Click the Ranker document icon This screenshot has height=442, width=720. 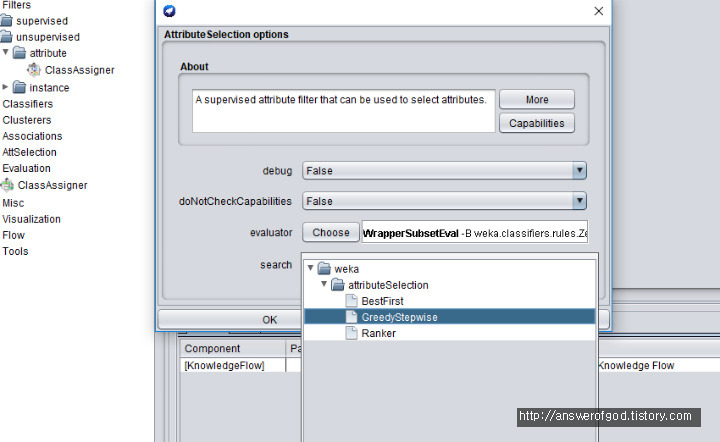pos(351,333)
